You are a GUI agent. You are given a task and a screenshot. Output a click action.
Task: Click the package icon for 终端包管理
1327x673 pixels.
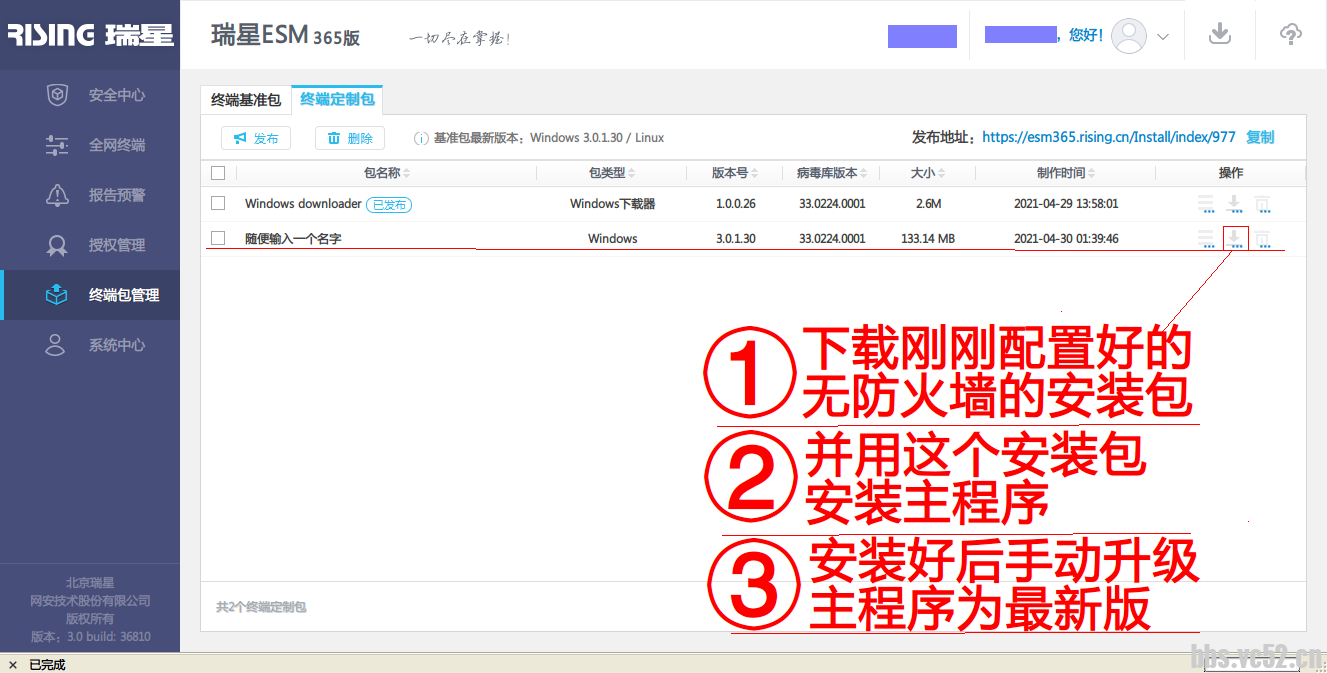tap(57, 295)
